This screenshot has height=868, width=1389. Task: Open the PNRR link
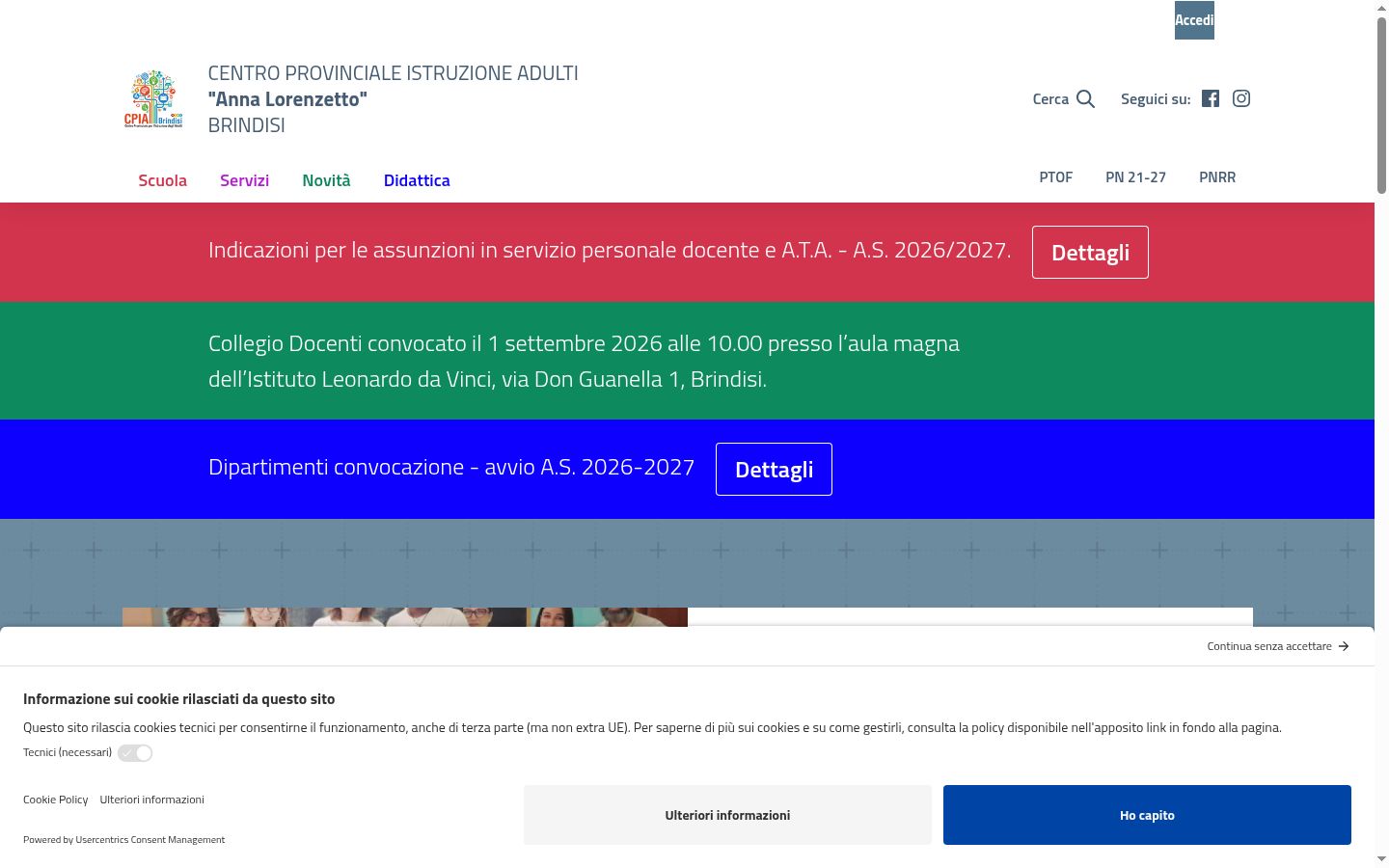tap(1217, 177)
